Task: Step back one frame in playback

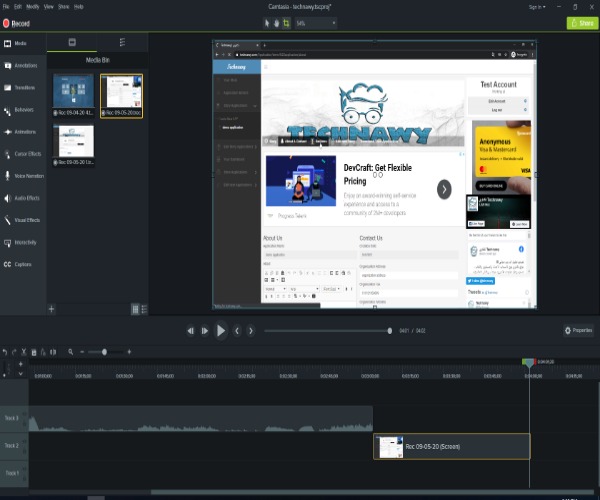Action: pos(191,331)
